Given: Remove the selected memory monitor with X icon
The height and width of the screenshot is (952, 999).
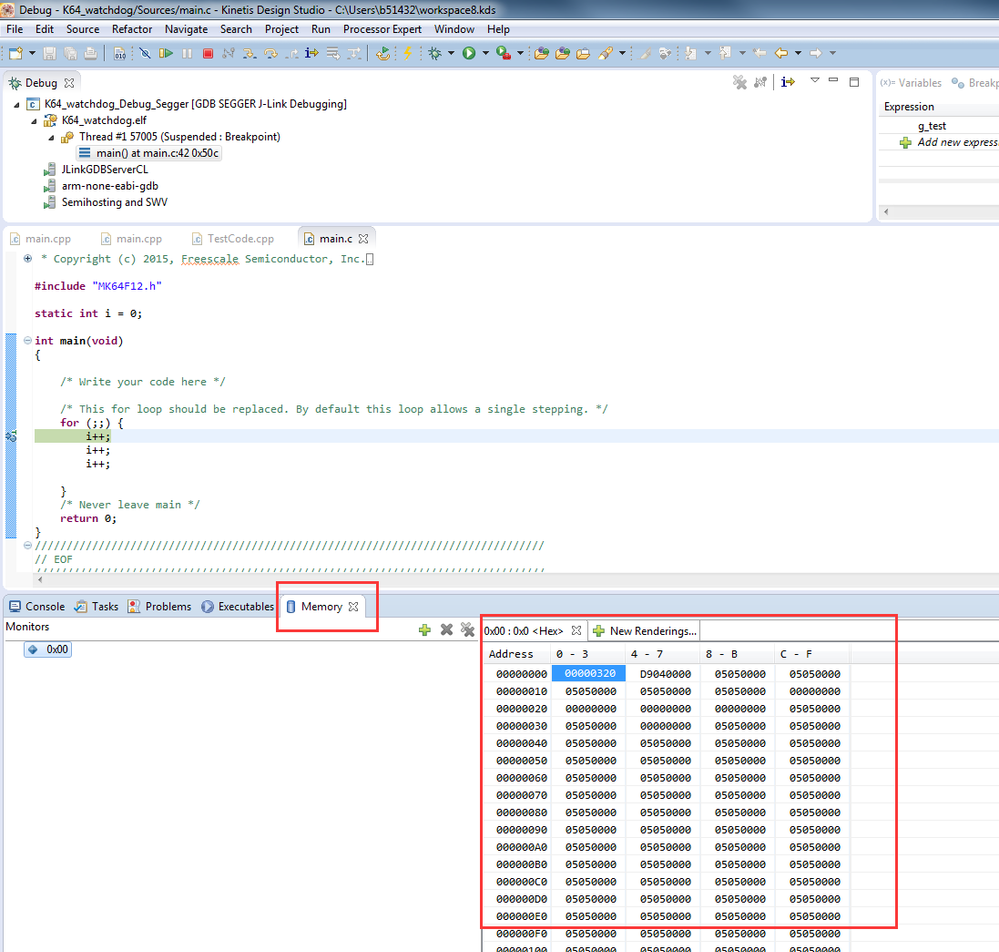Looking at the screenshot, I should click(x=447, y=630).
